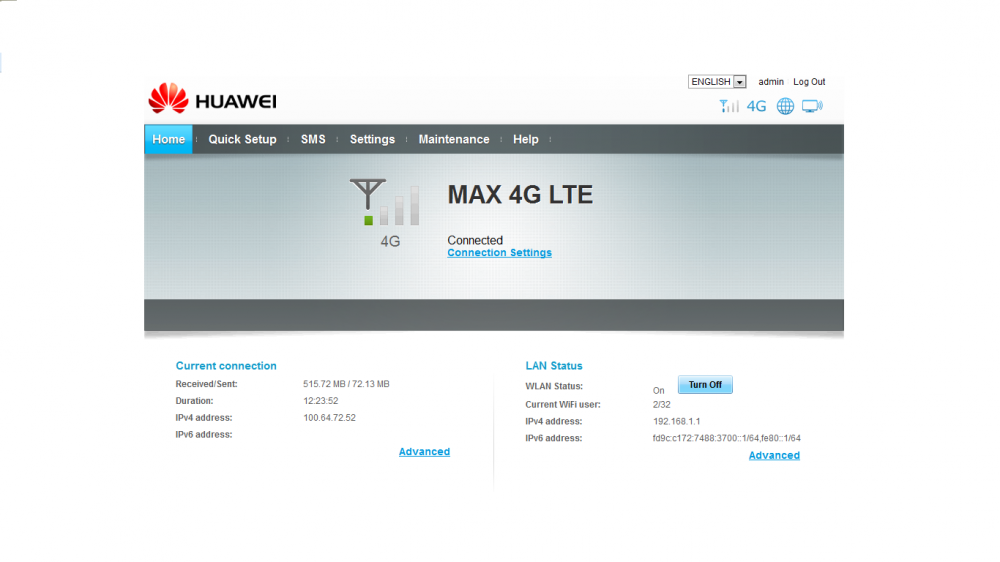1000x562 pixels.
Task: Open Advanced under LAN Status
Action: [774, 455]
